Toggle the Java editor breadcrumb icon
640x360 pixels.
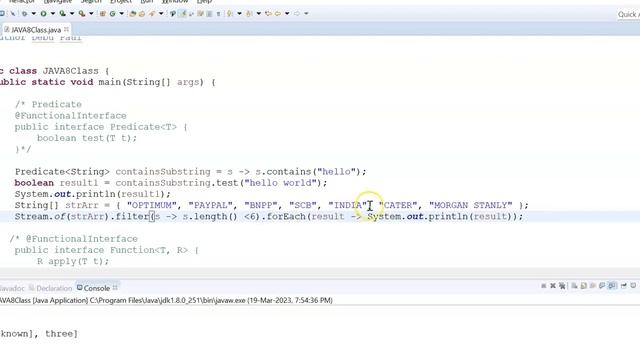pos(173,13)
